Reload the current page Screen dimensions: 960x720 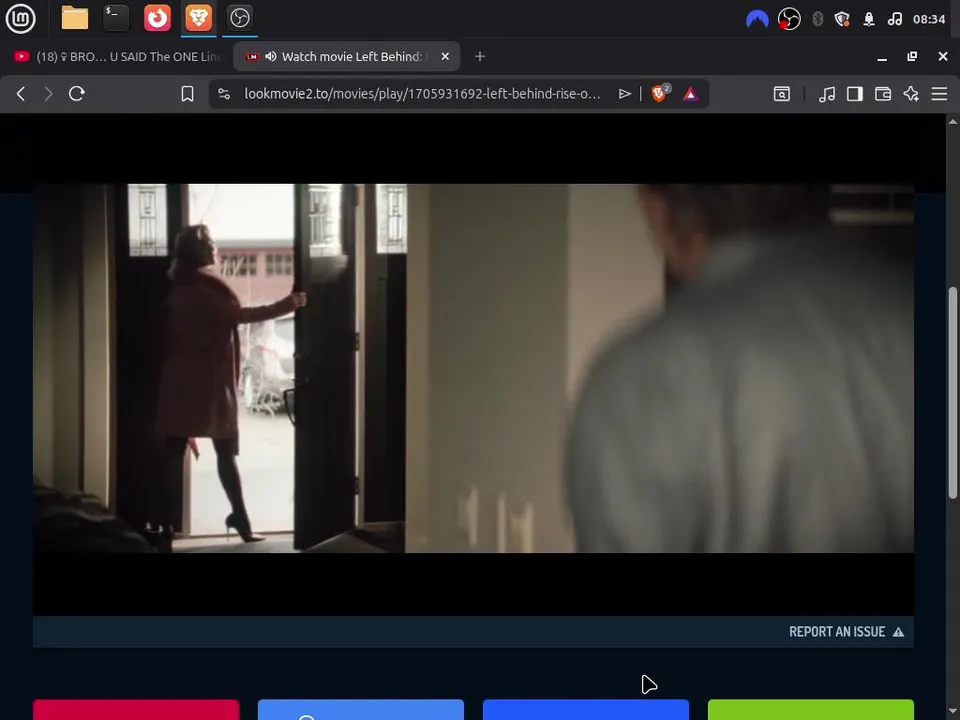(x=77, y=94)
